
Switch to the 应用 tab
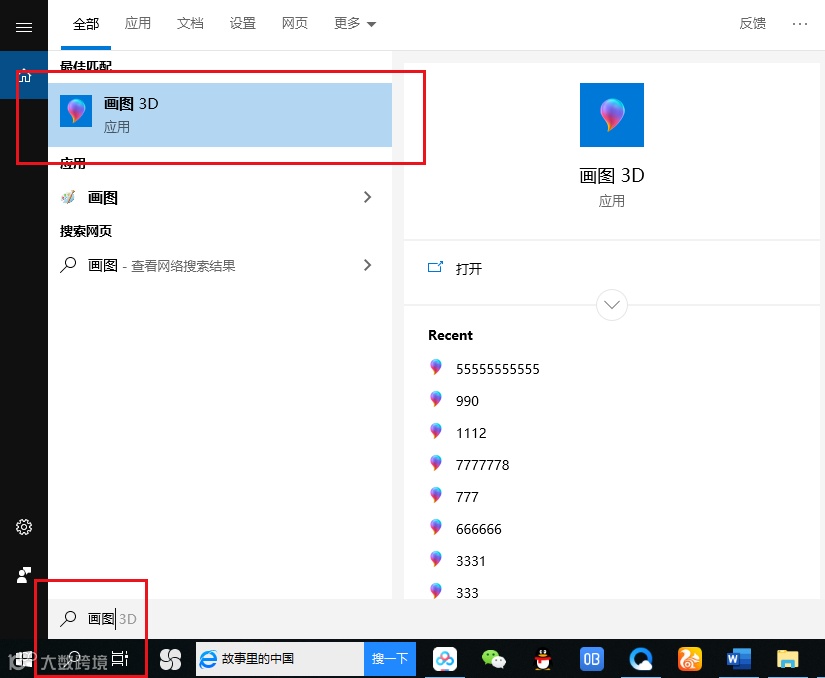click(x=138, y=24)
